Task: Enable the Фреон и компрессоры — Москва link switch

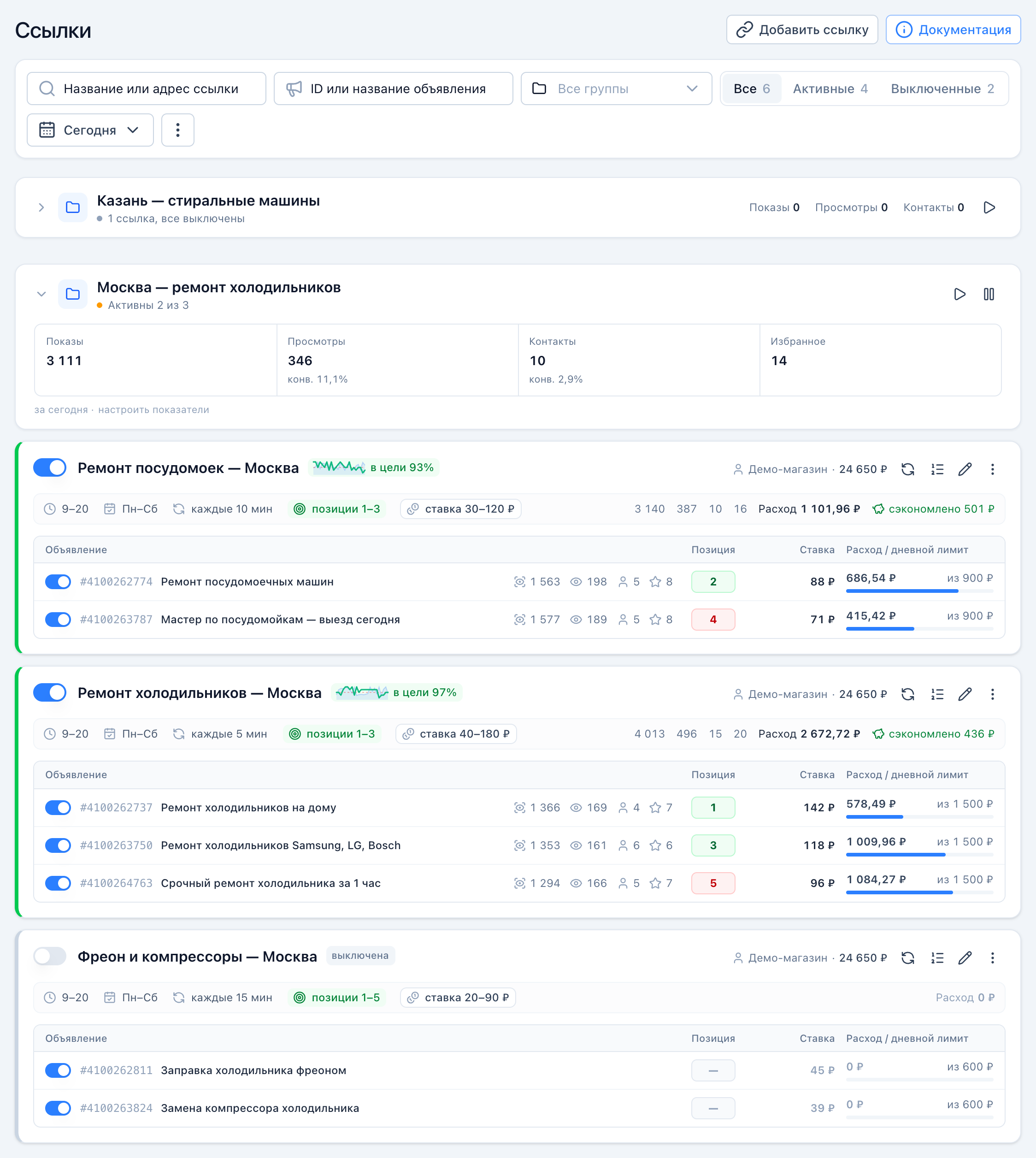Action: click(x=50, y=957)
